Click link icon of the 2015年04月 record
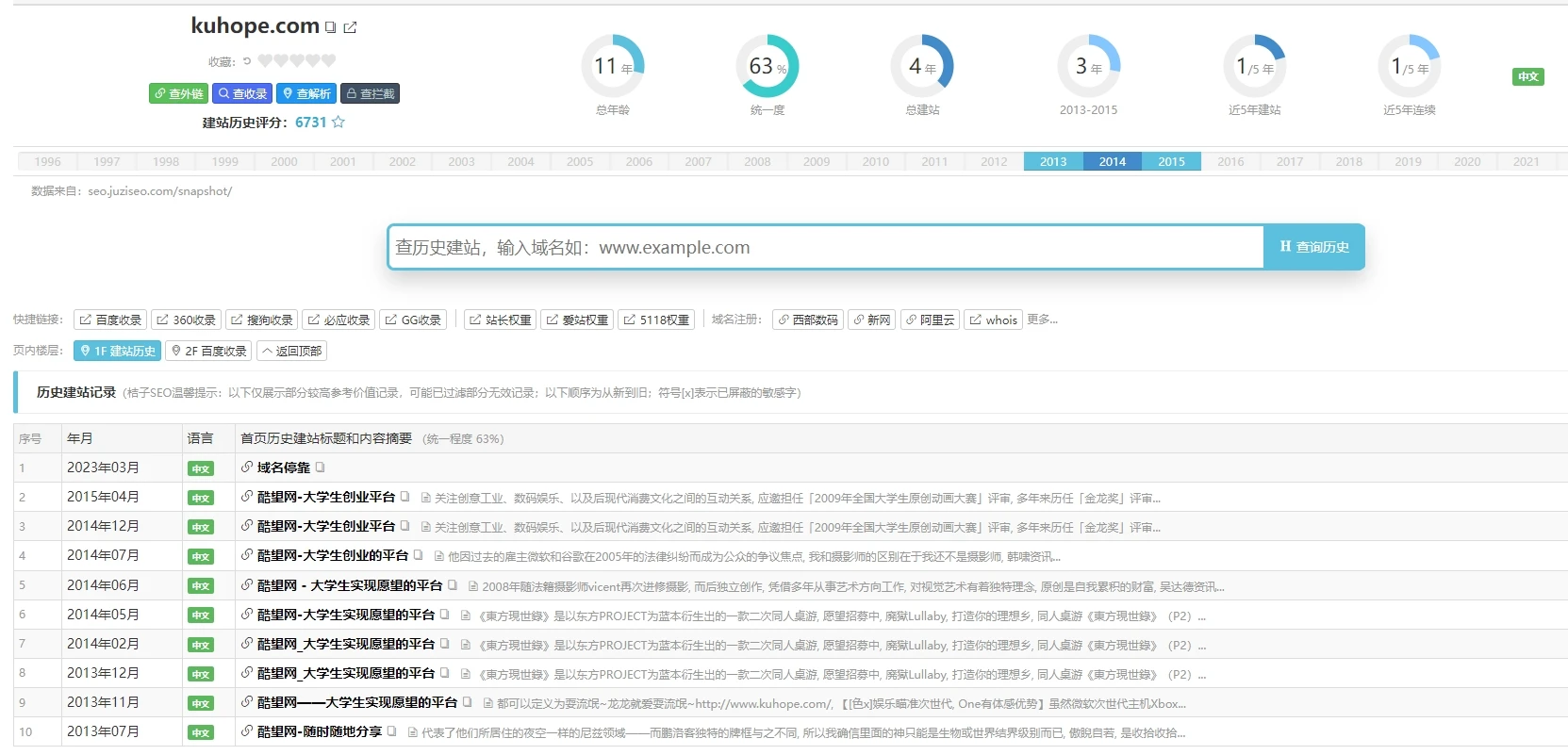1568x755 pixels. coord(247,497)
